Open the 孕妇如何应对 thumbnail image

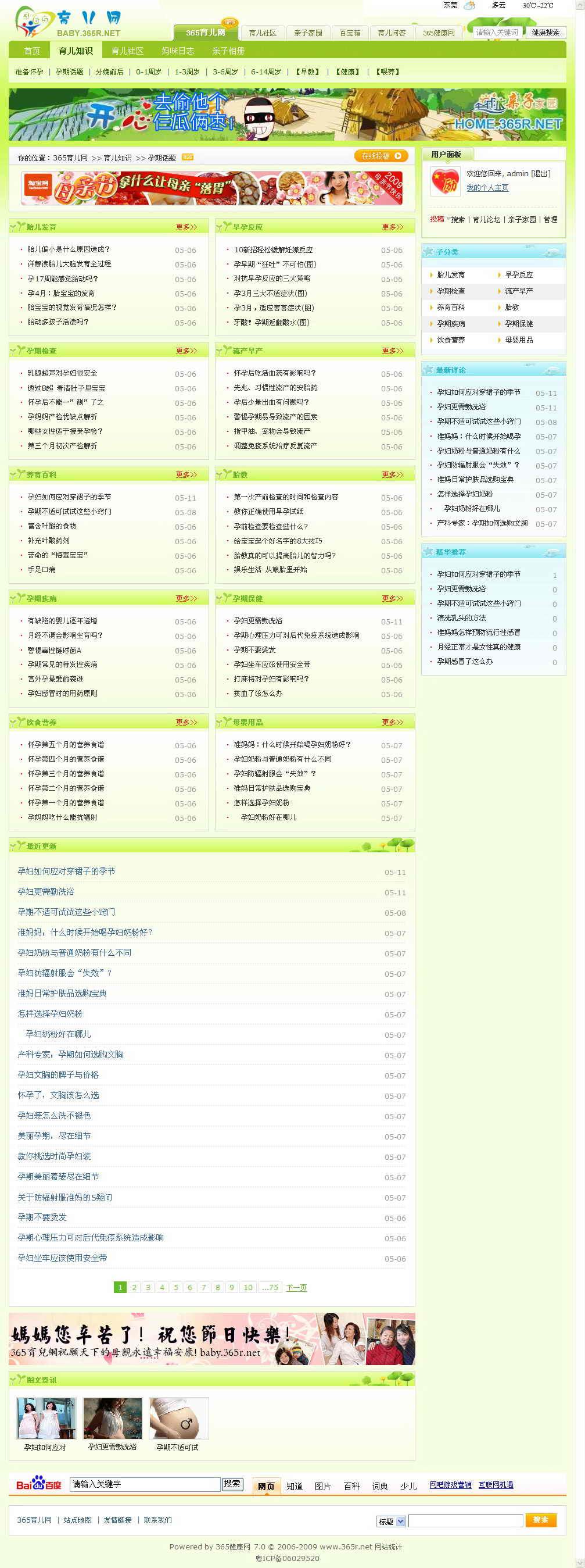47,1417
